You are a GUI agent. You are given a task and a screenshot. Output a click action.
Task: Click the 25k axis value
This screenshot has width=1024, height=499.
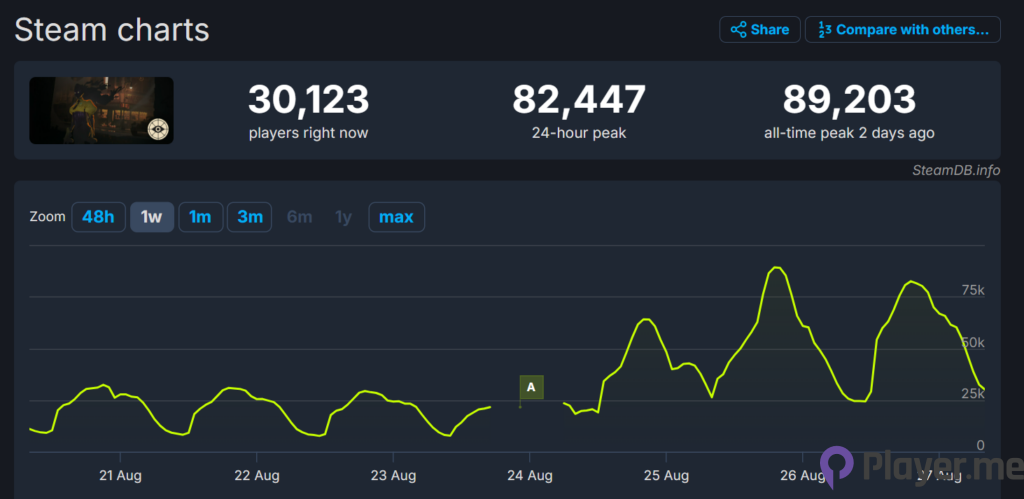point(973,394)
